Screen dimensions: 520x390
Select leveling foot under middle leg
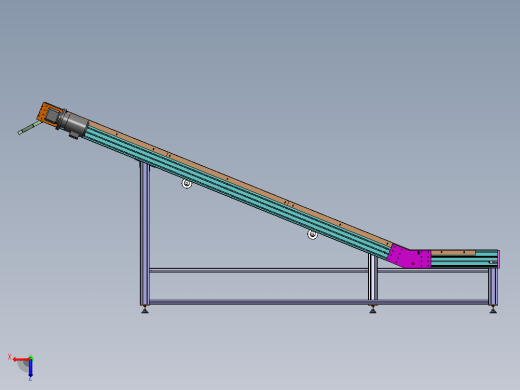[373, 310]
